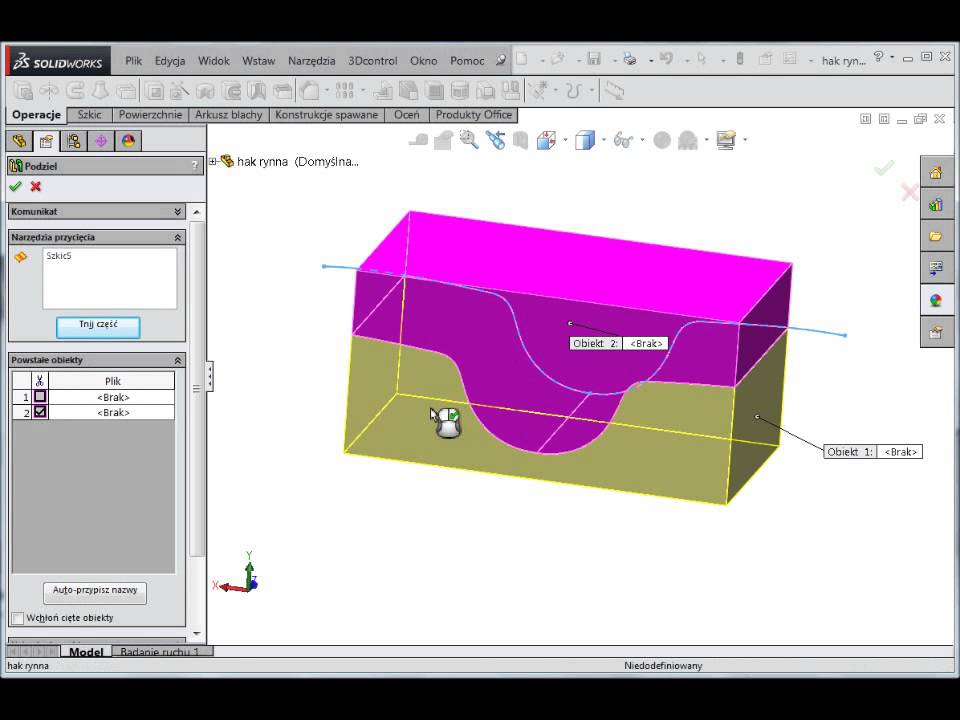Collapse the Narzędzia przycięcia section

point(178,237)
